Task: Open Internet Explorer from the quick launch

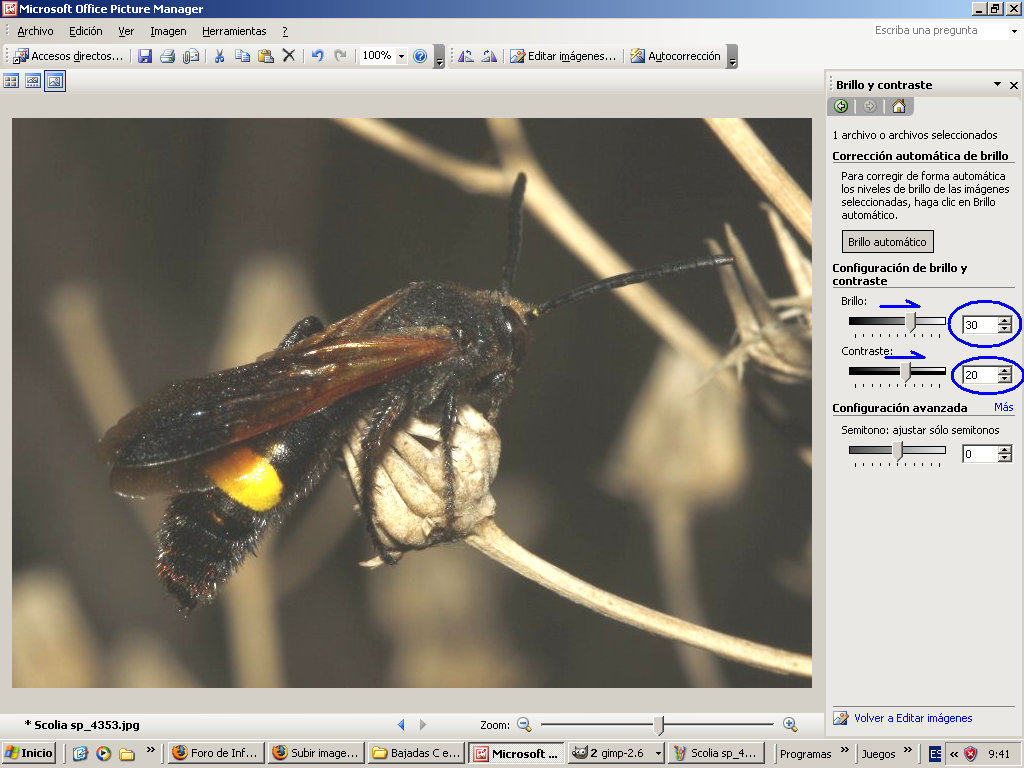Action: click(80, 754)
